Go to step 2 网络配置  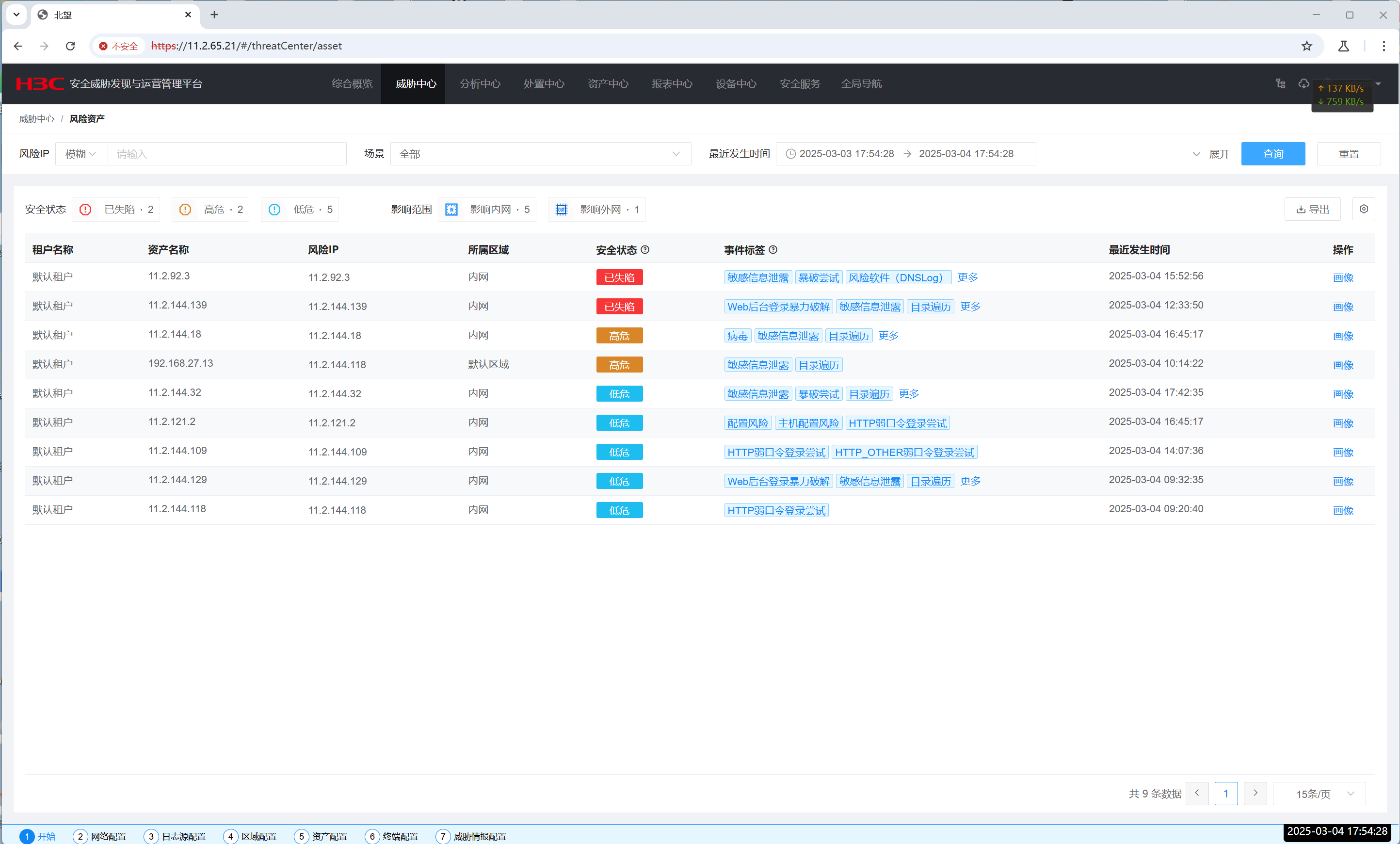click(x=100, y=836)
